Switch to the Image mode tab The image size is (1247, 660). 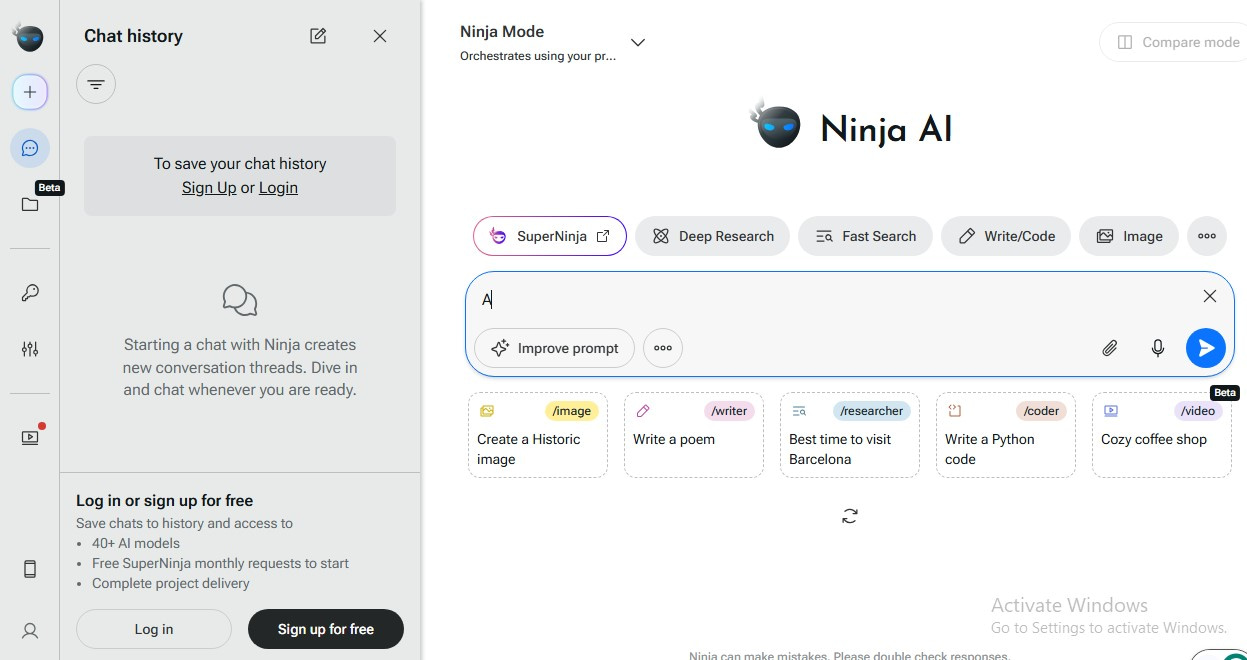[x=1128, y=236]
